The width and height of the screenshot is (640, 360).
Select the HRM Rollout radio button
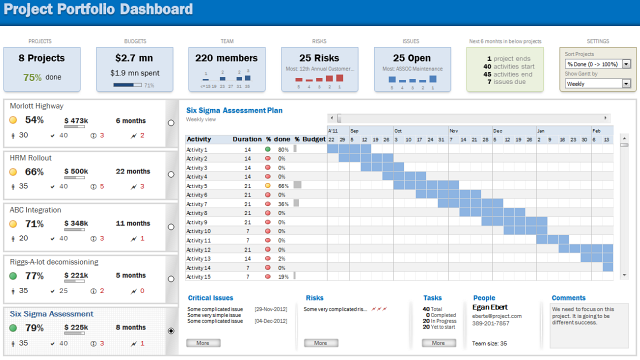(171, 174)
